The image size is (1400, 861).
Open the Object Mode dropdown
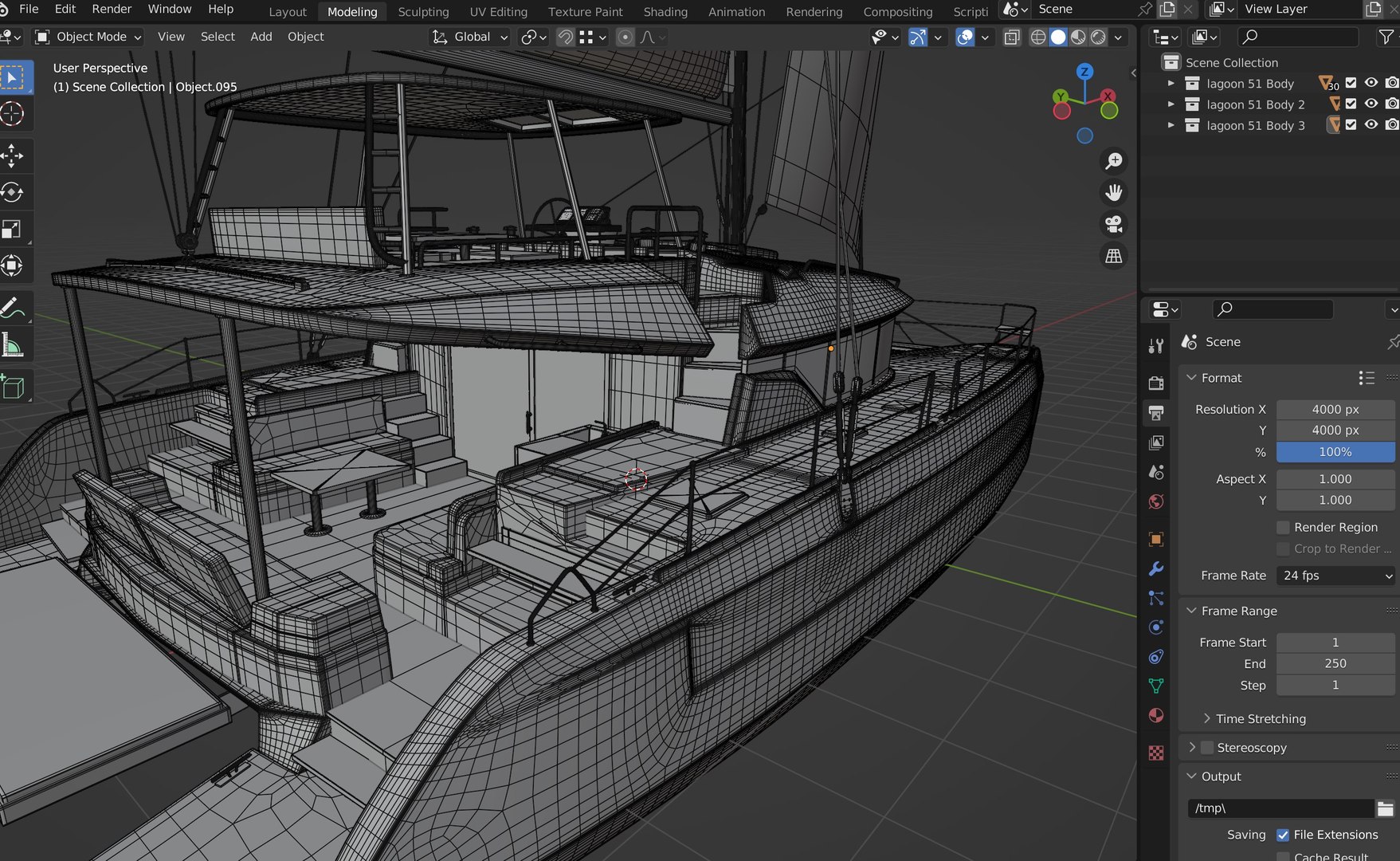point(88,37)
